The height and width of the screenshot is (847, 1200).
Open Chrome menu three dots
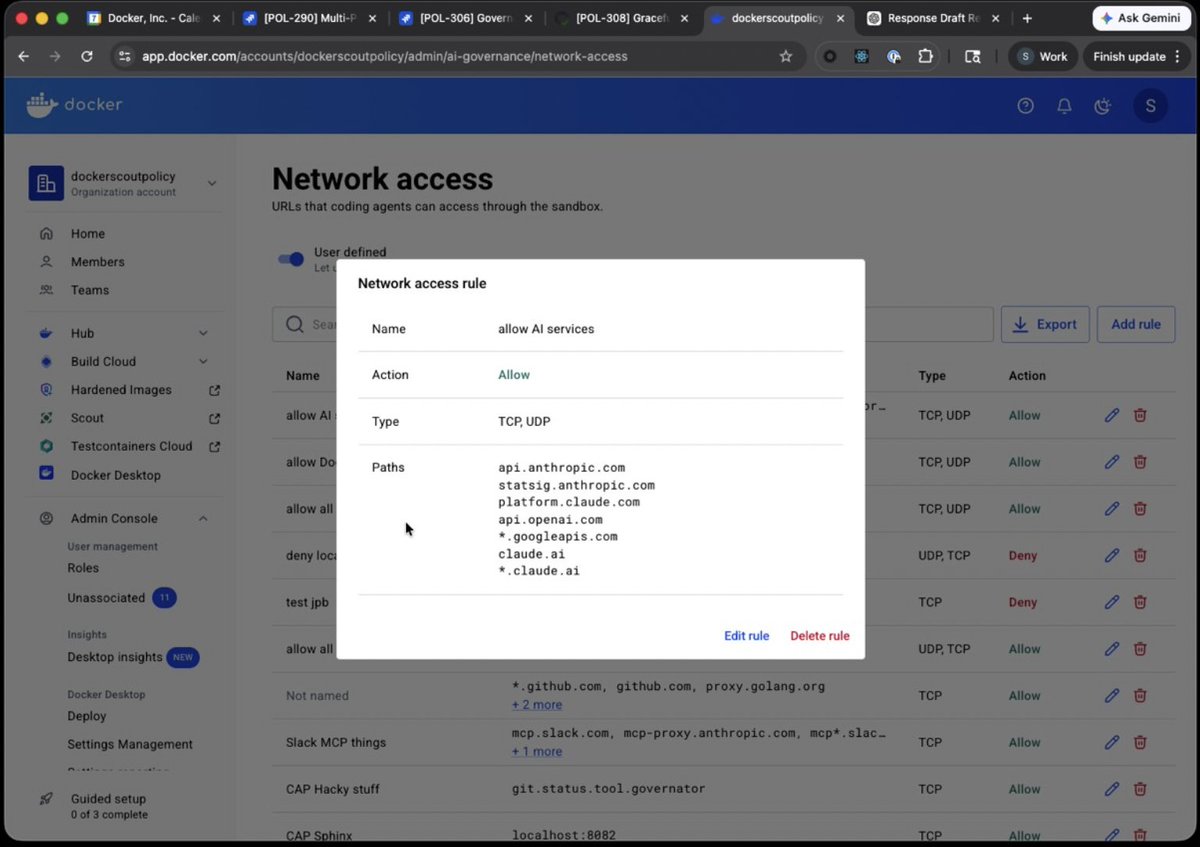pos(1176,57)
